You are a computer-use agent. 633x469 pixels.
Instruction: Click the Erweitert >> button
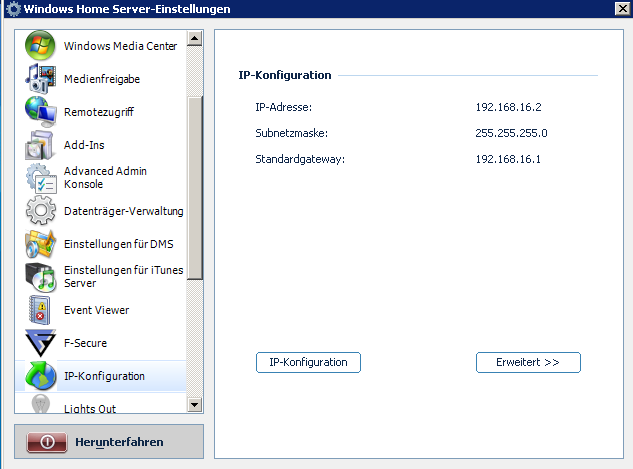pos(528,362)
